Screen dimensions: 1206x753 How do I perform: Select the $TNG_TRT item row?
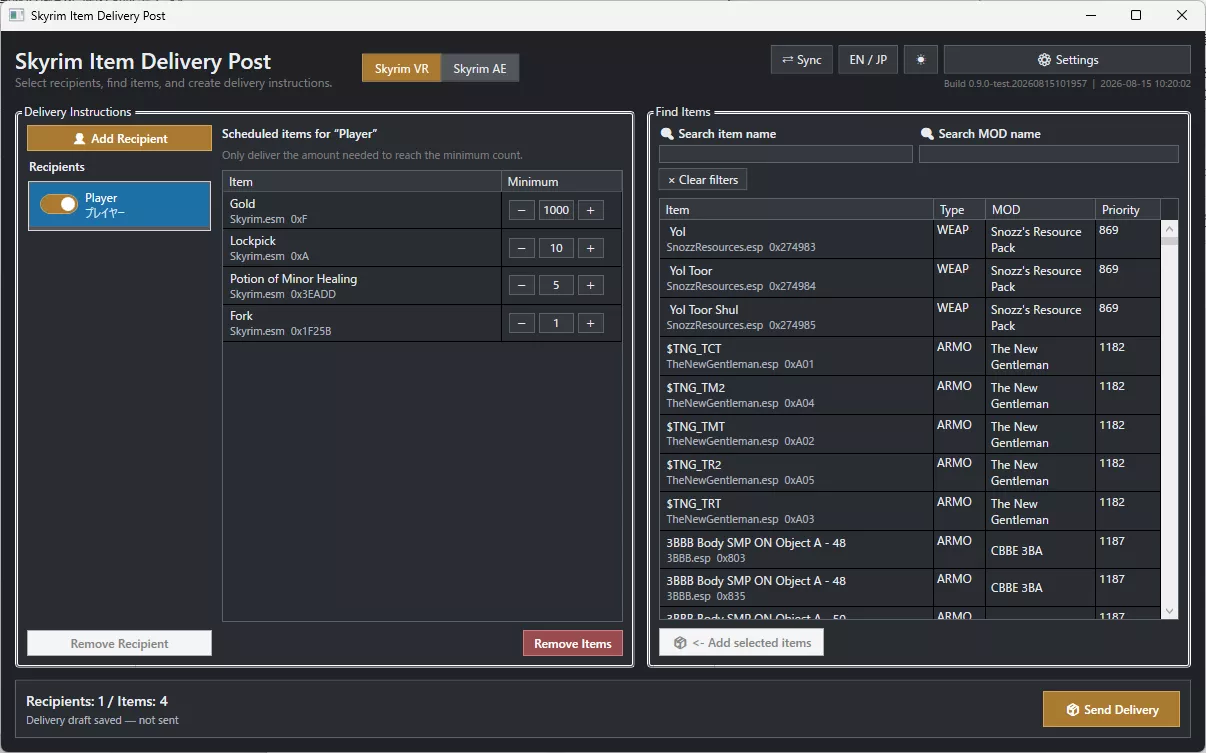pos(910,511)
